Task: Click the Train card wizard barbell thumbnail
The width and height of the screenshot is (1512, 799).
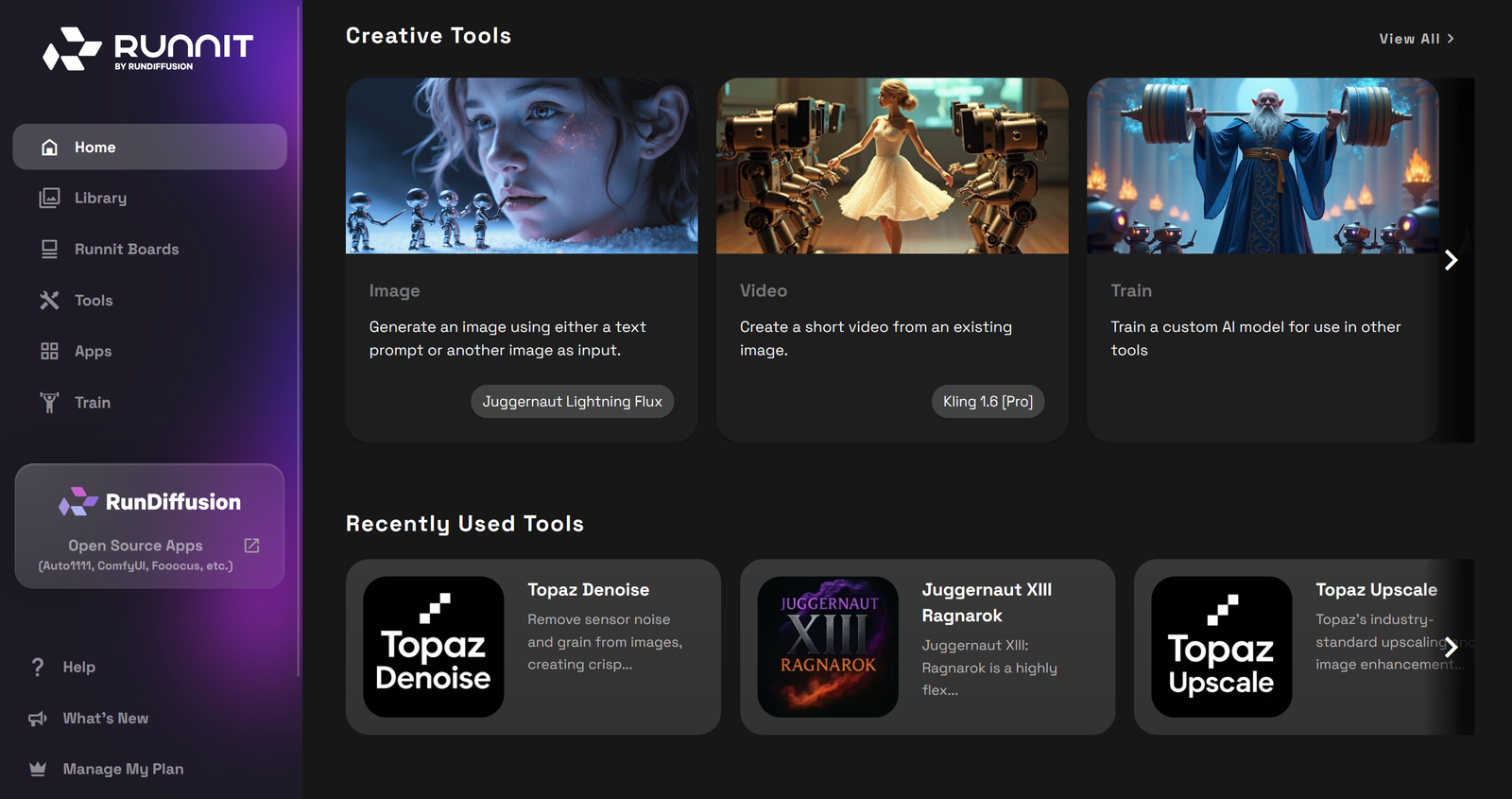Action: 1263,165
